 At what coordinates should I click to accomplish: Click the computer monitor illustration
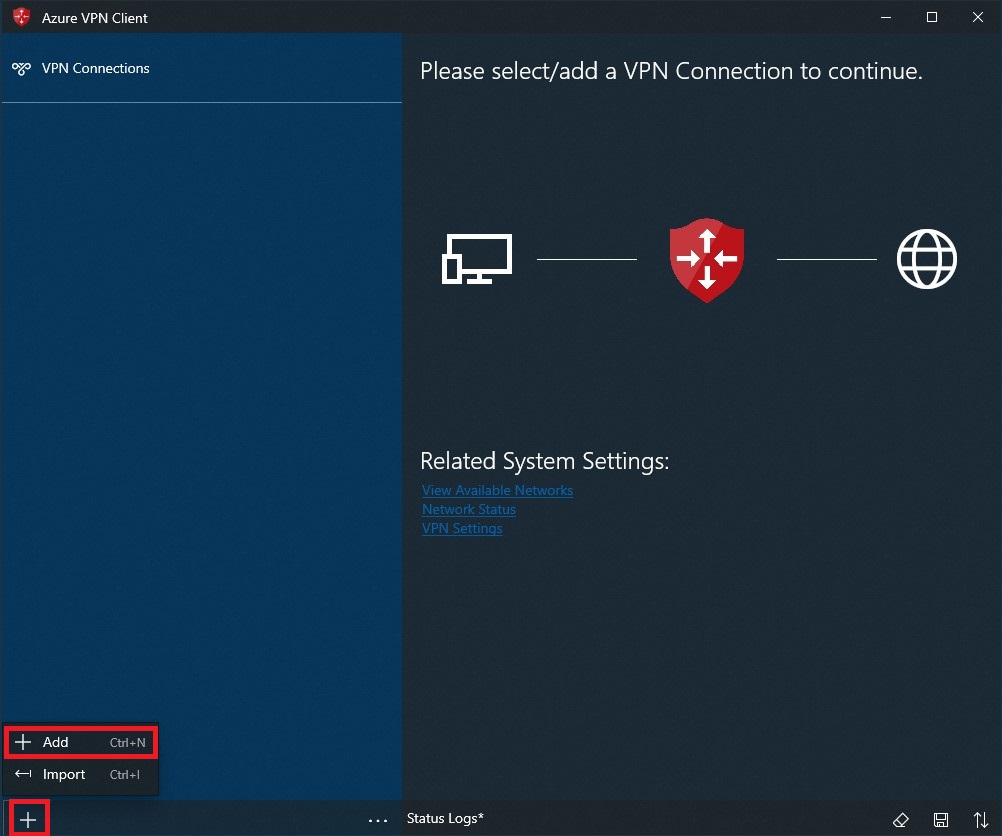tap(477, 258)
